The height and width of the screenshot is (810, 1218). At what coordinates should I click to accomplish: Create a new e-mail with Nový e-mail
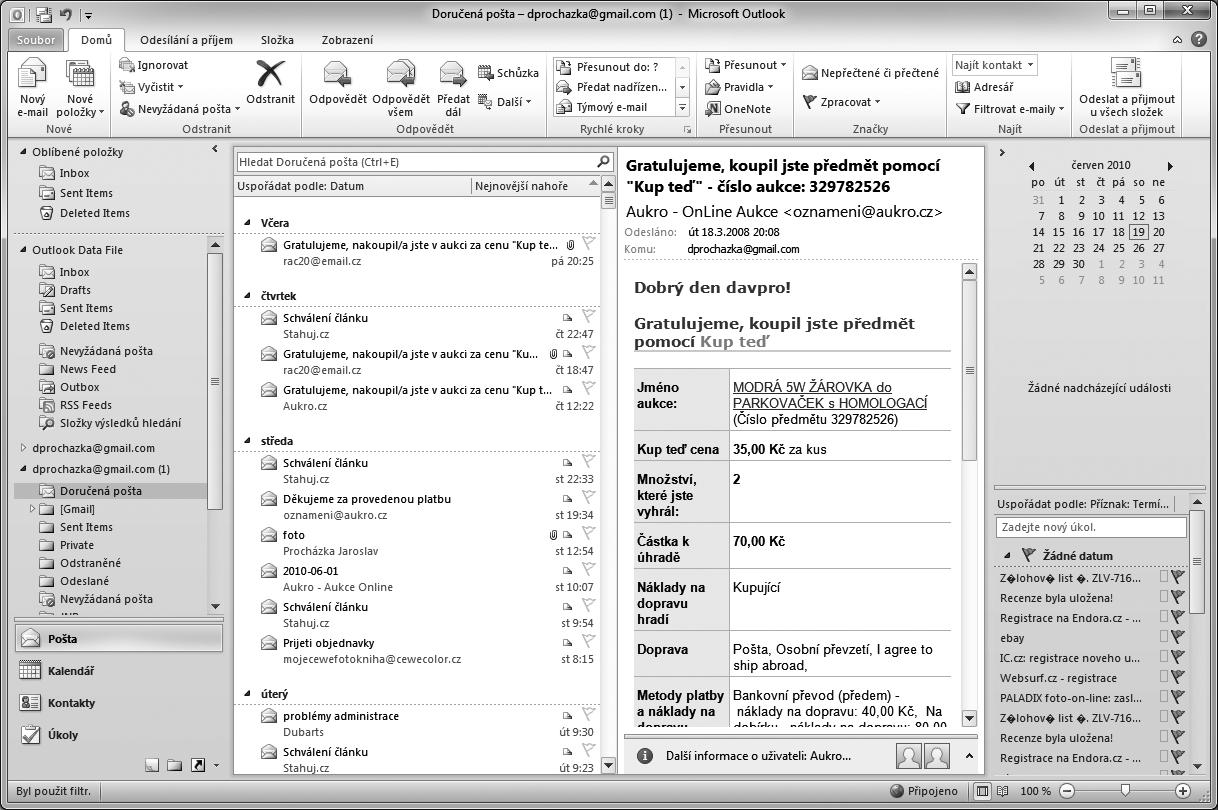33,88
